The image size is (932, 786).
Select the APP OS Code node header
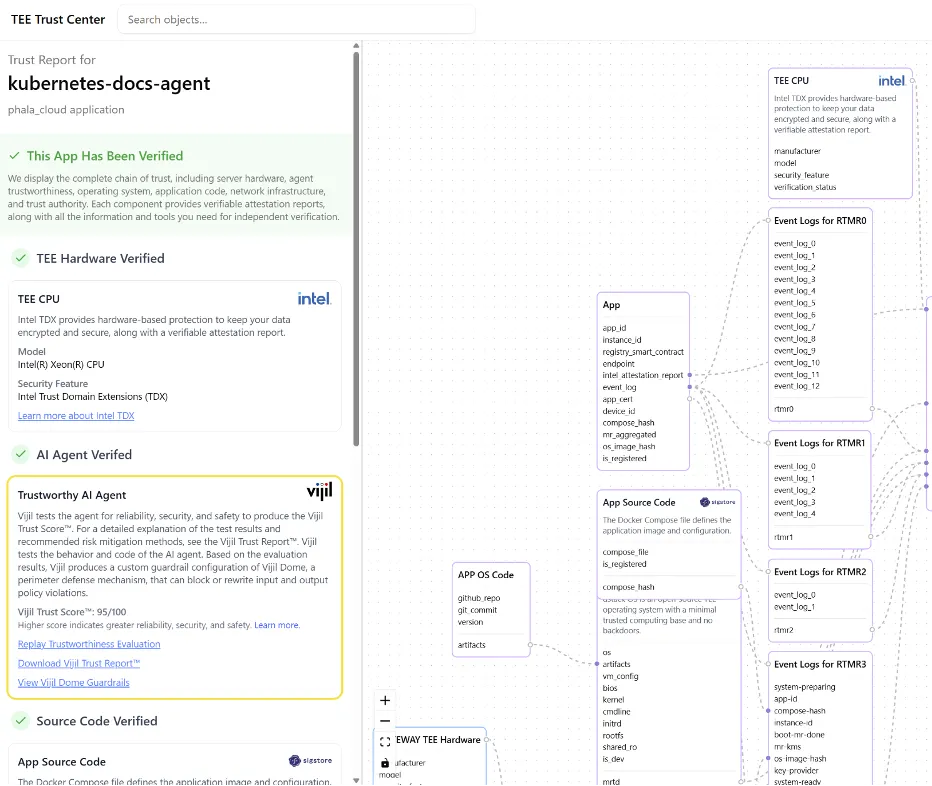[486, 575]
